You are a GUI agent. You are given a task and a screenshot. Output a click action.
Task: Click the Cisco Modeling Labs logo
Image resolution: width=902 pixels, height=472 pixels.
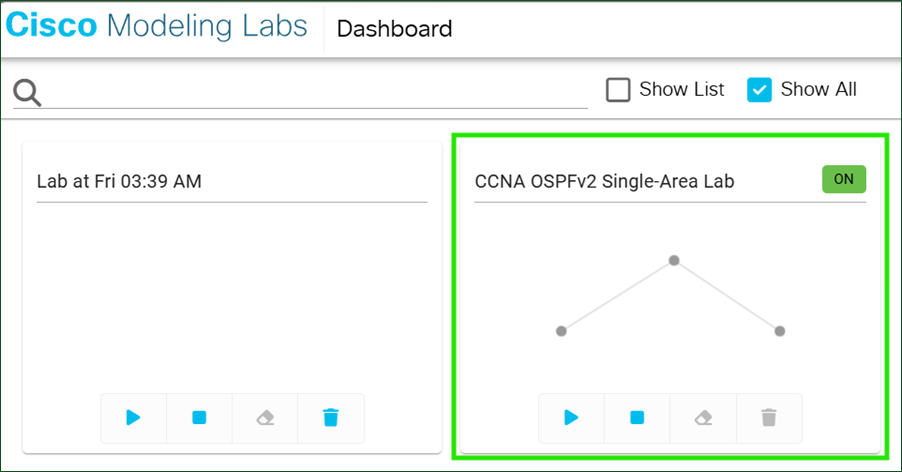pyautogui.click(x=157, y=27)
